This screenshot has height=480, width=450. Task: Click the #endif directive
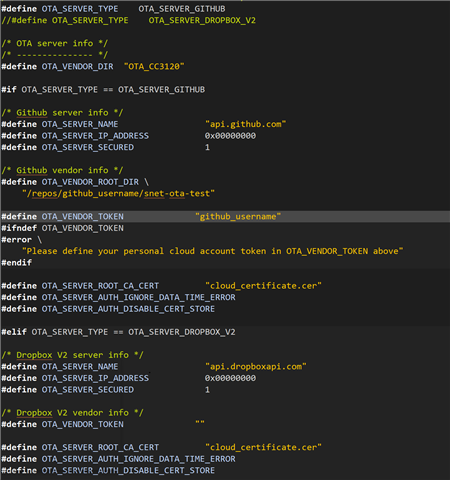(17, 263)
